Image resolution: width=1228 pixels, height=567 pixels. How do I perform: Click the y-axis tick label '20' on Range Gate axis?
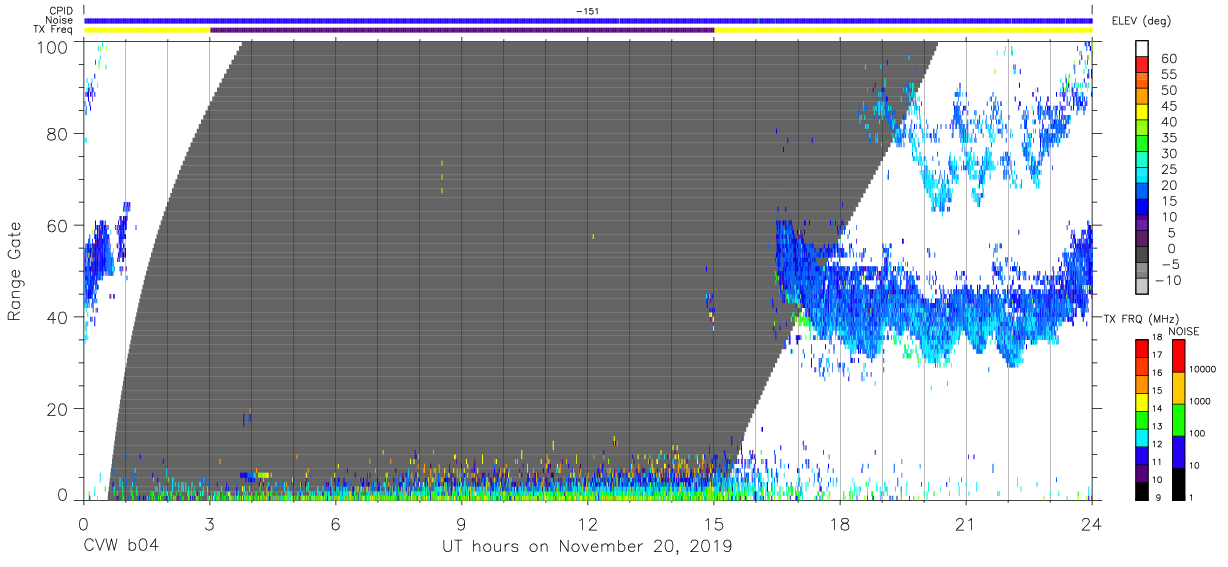tap(58, 408)
